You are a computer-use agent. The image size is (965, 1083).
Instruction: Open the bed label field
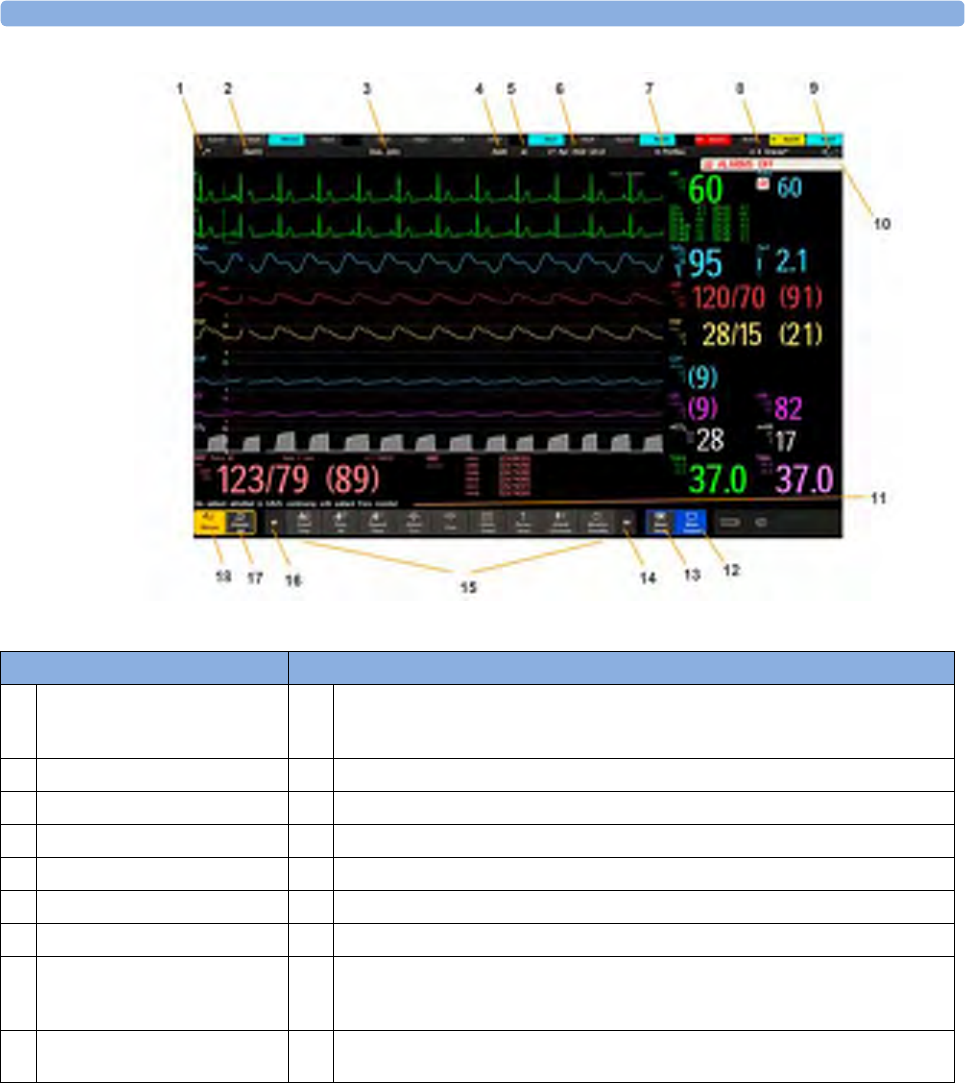(253, 151)
